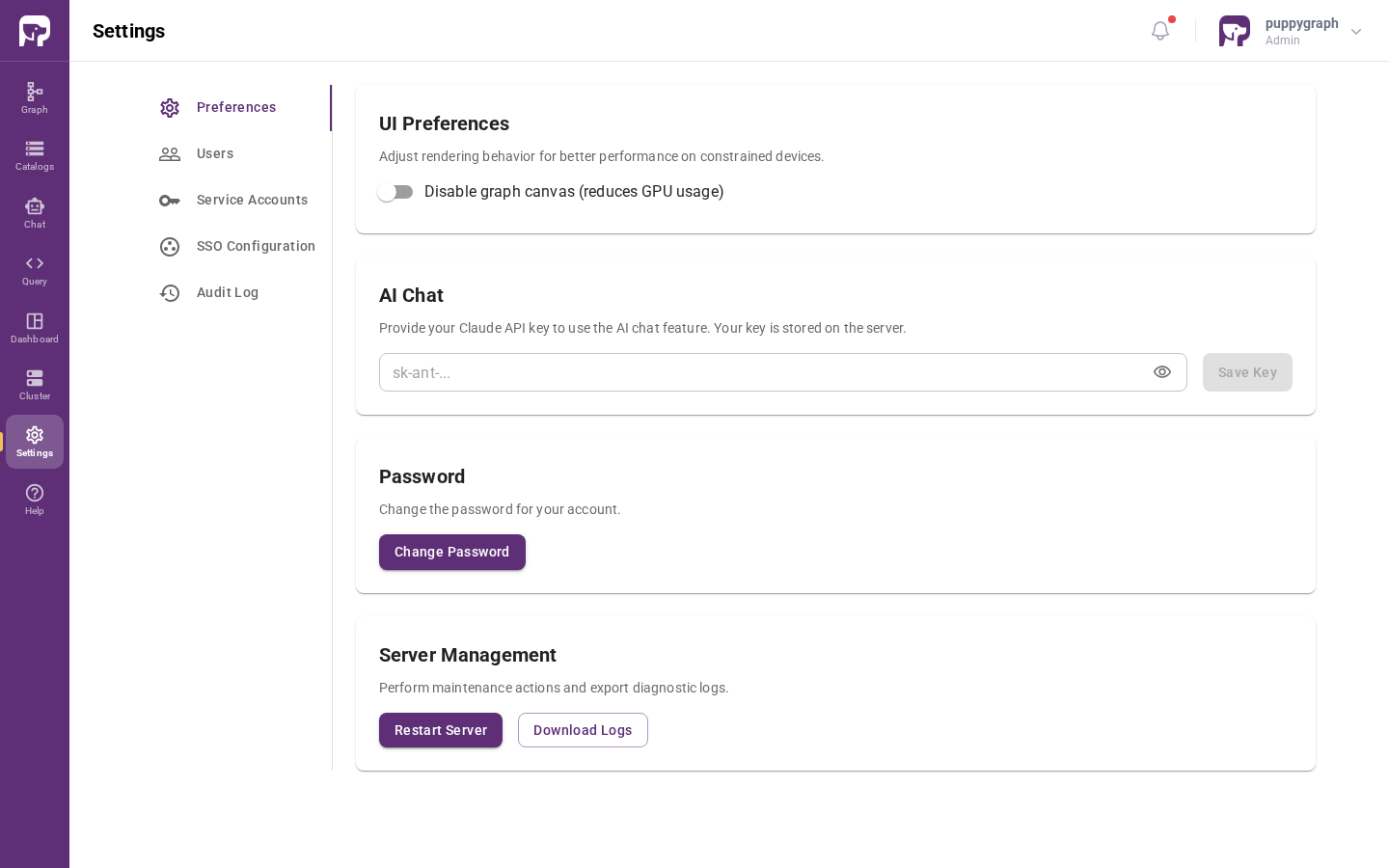The image size is (1389, 868).
Task: Select the Settings sidebar item
Action: [35, 442]
